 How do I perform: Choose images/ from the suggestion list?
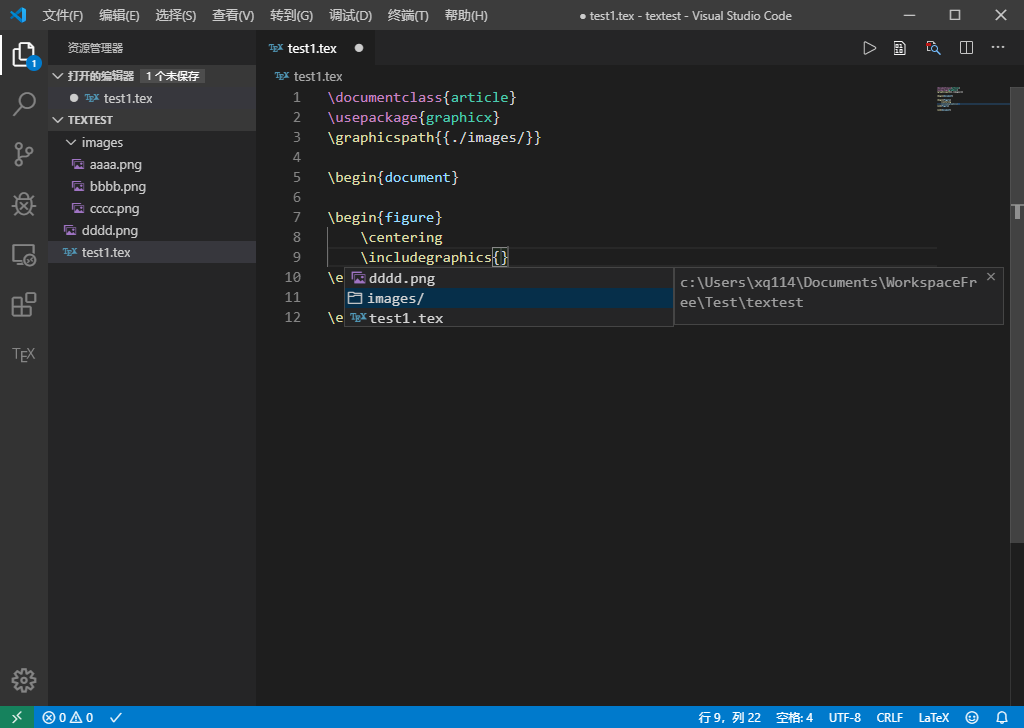509,298
